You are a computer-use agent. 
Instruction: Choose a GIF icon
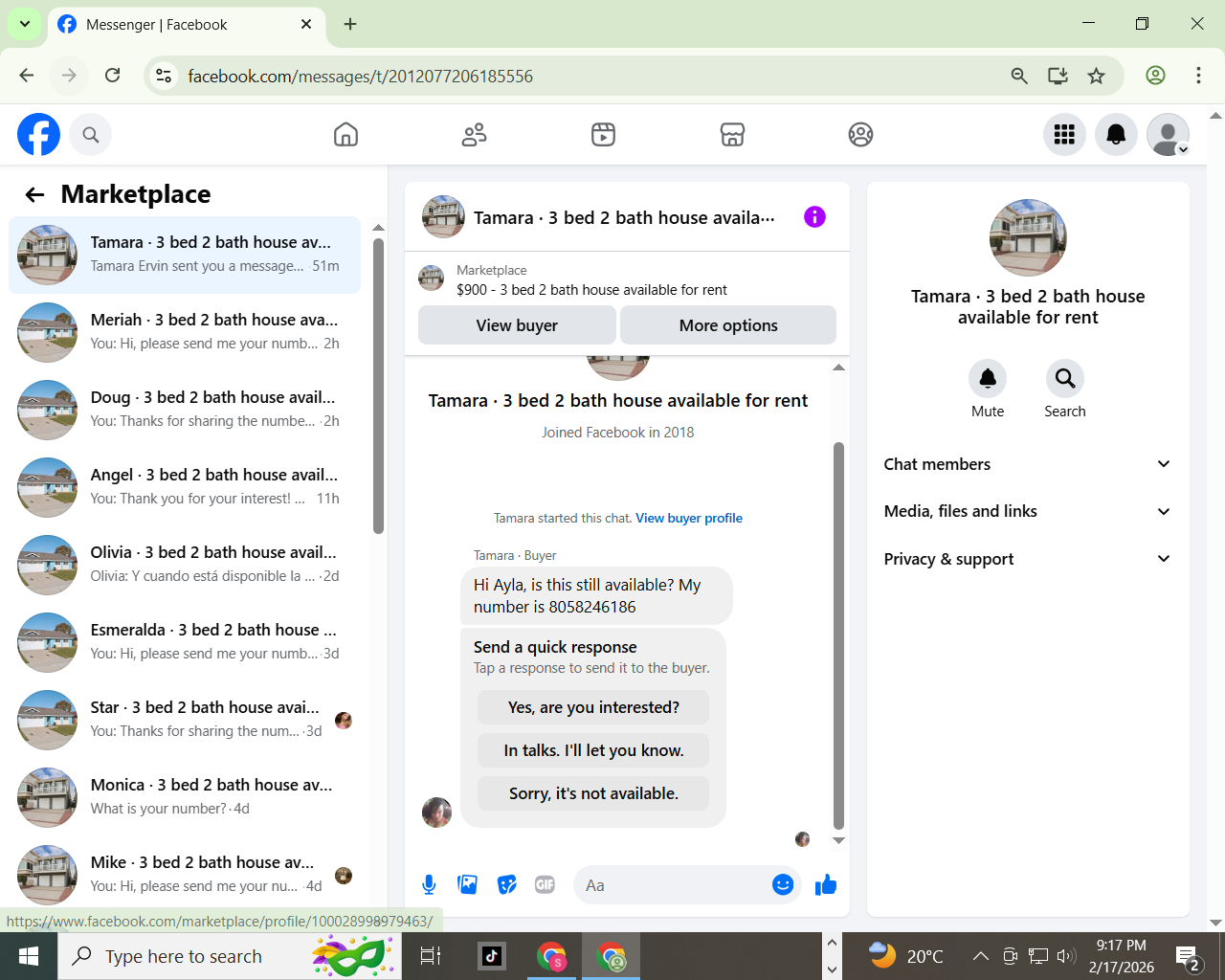(545, 885)
